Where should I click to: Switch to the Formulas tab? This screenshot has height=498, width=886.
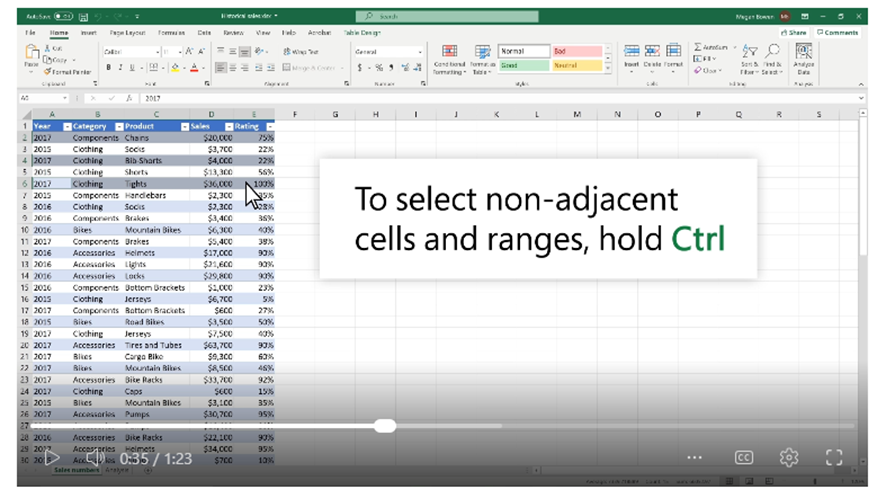click(x=172, y=33)
